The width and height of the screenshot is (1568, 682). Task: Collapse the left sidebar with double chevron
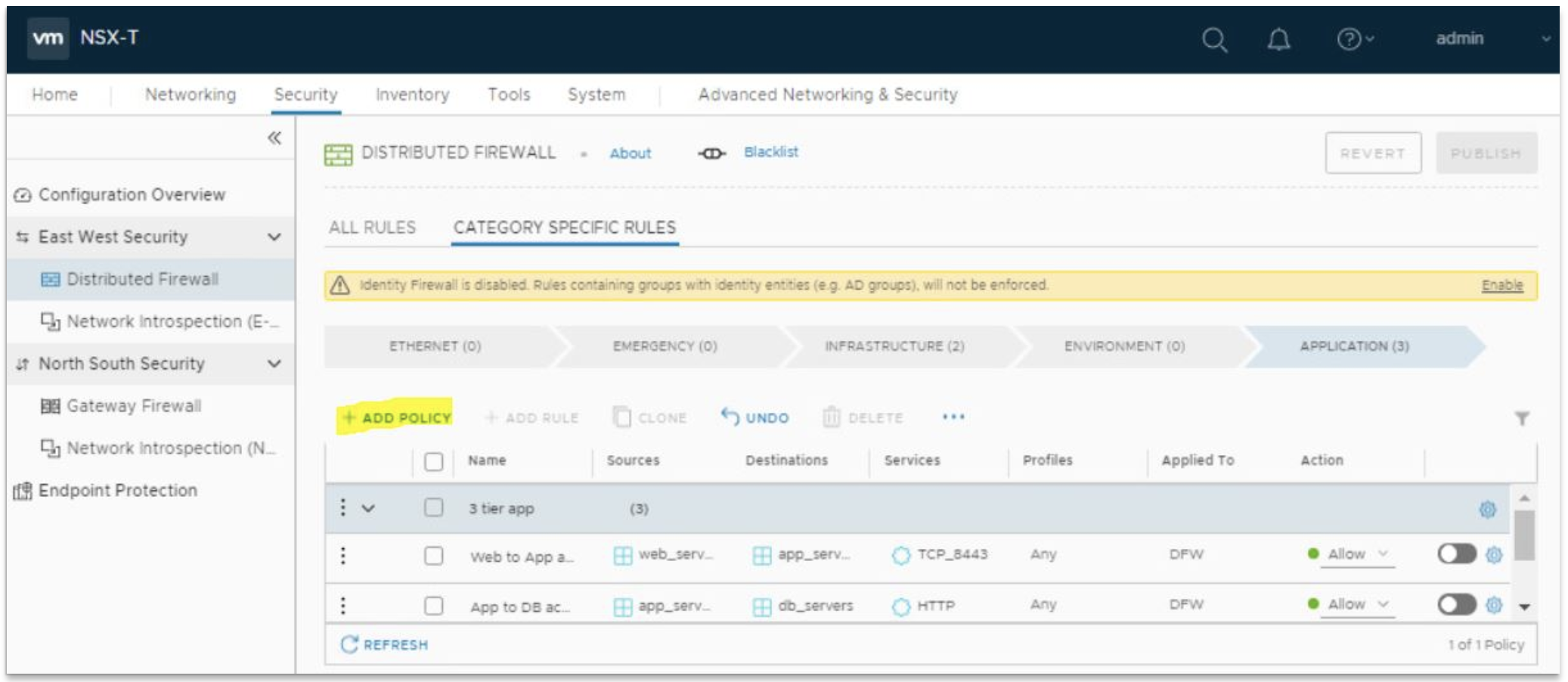274,138
